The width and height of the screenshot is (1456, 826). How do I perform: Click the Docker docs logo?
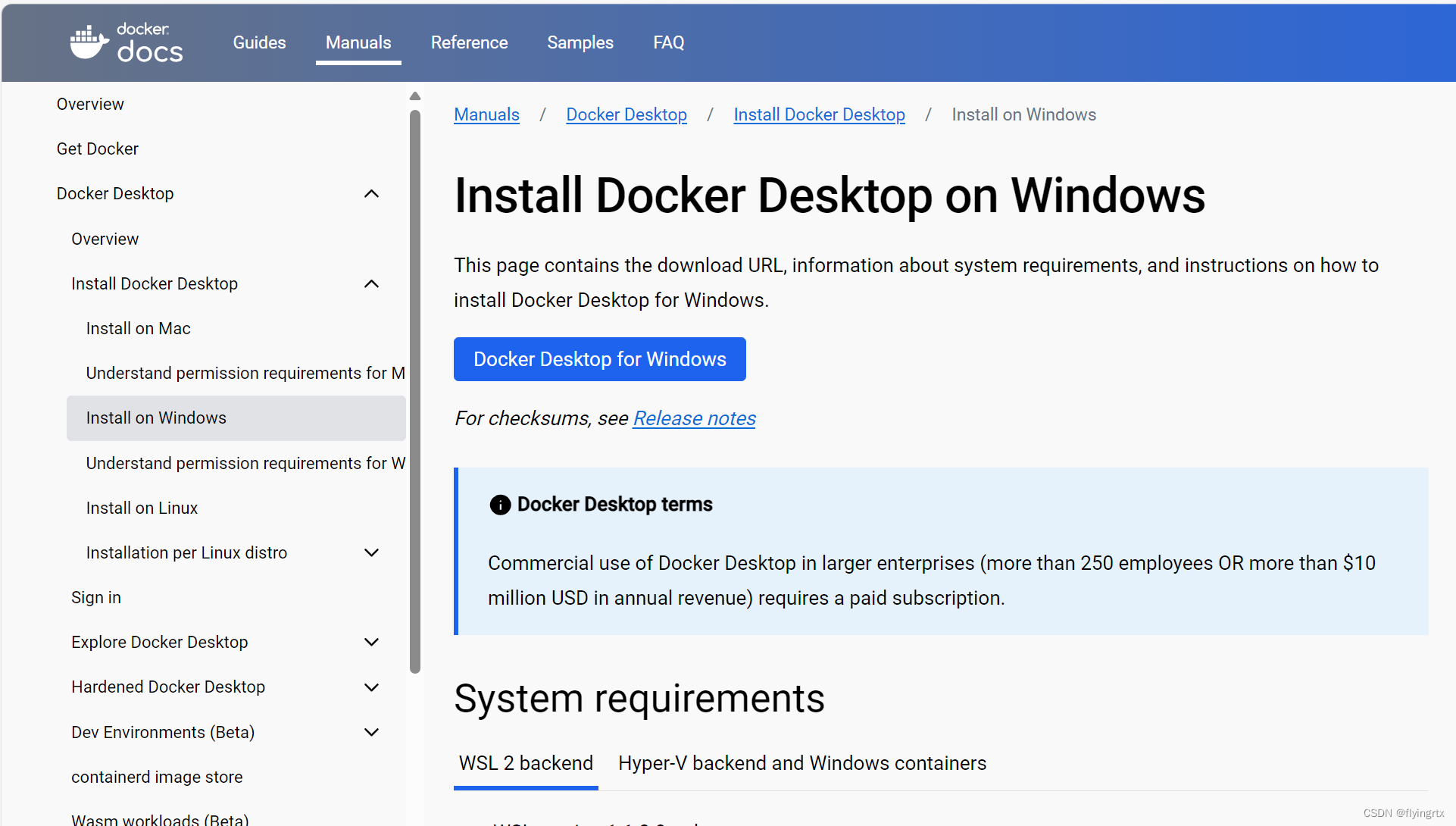pyautogui.click(x=126, y=42)
